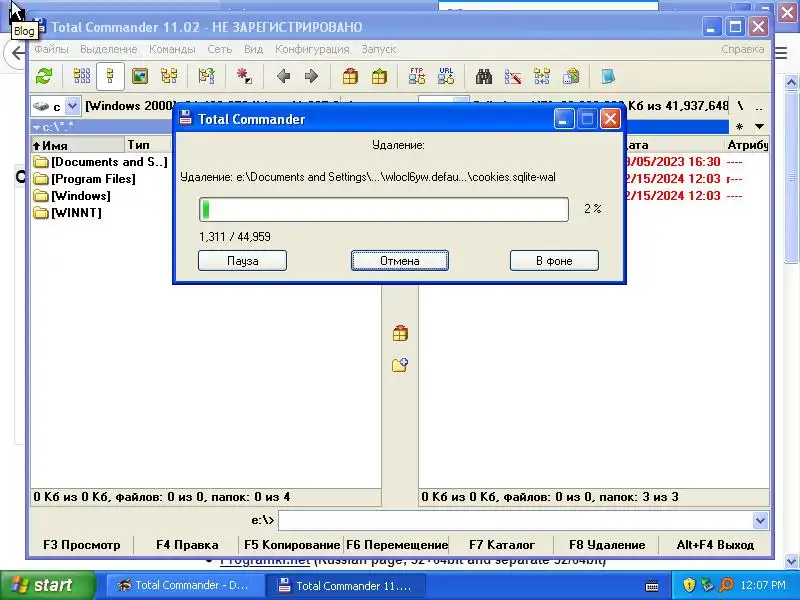Click the on-screen keyboard icon on taskbar

652,585
